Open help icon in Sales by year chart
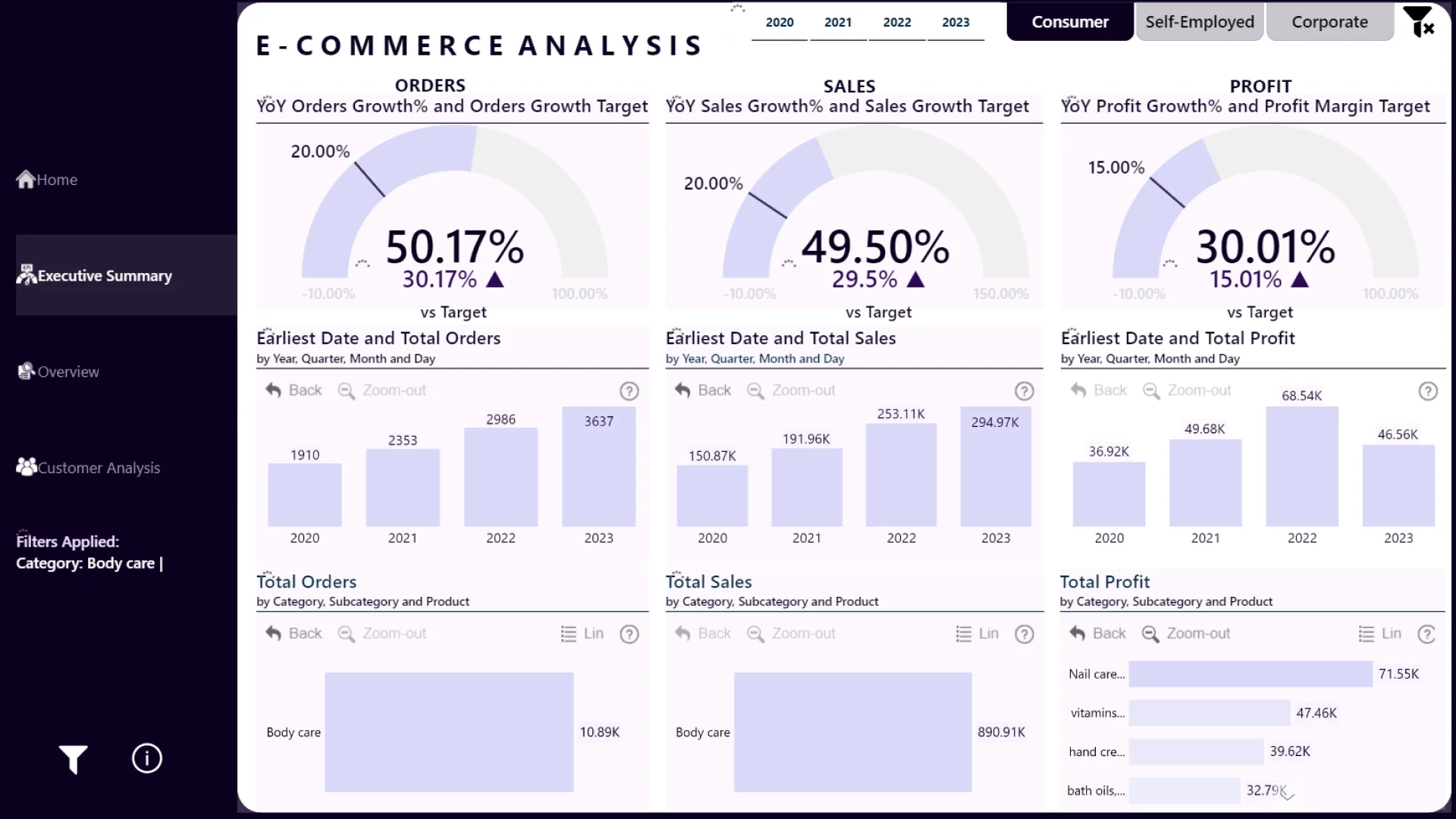Image resolution: width=1456 pixels, height=819 pixels. (1025, 391)
